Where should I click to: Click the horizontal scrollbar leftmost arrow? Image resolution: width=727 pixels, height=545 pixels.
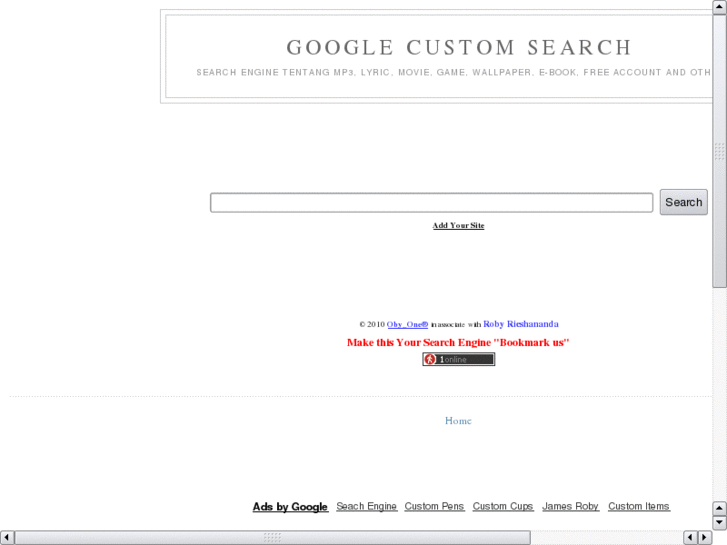(x=6, y=538)
